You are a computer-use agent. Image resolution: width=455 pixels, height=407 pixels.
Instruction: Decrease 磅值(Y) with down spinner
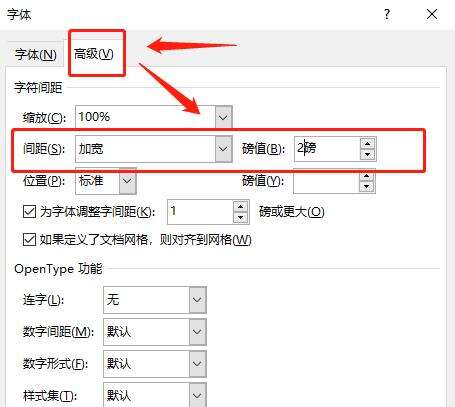[x=367, y=187]
